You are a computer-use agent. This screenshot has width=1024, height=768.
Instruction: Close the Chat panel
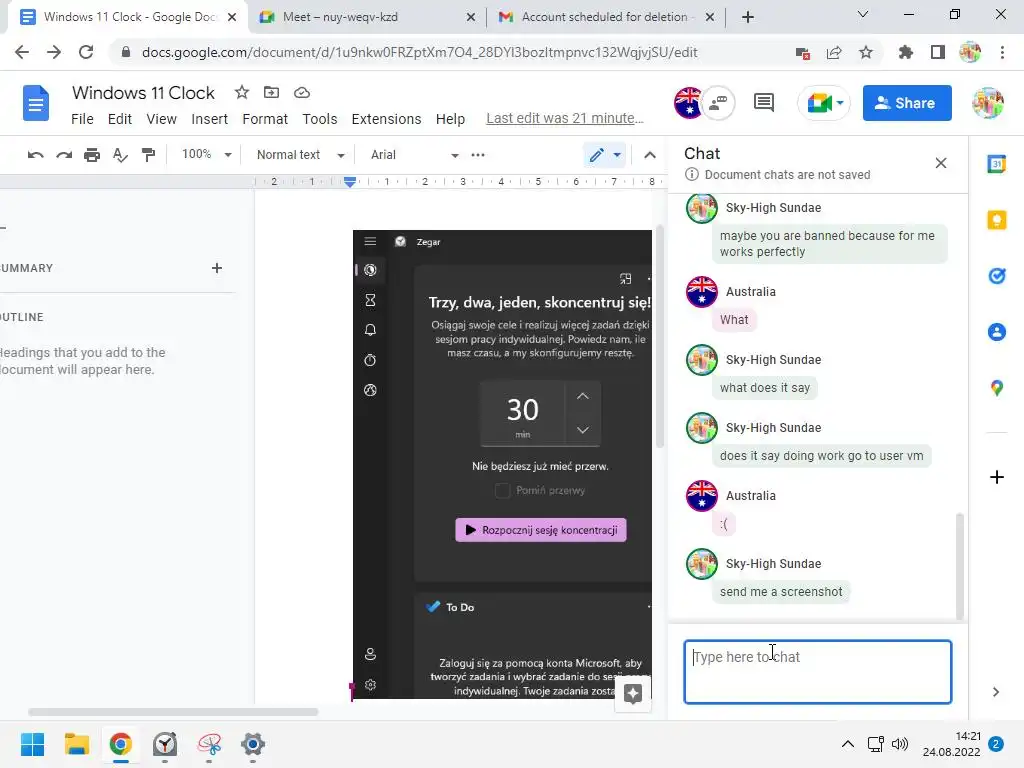point(940,163)
